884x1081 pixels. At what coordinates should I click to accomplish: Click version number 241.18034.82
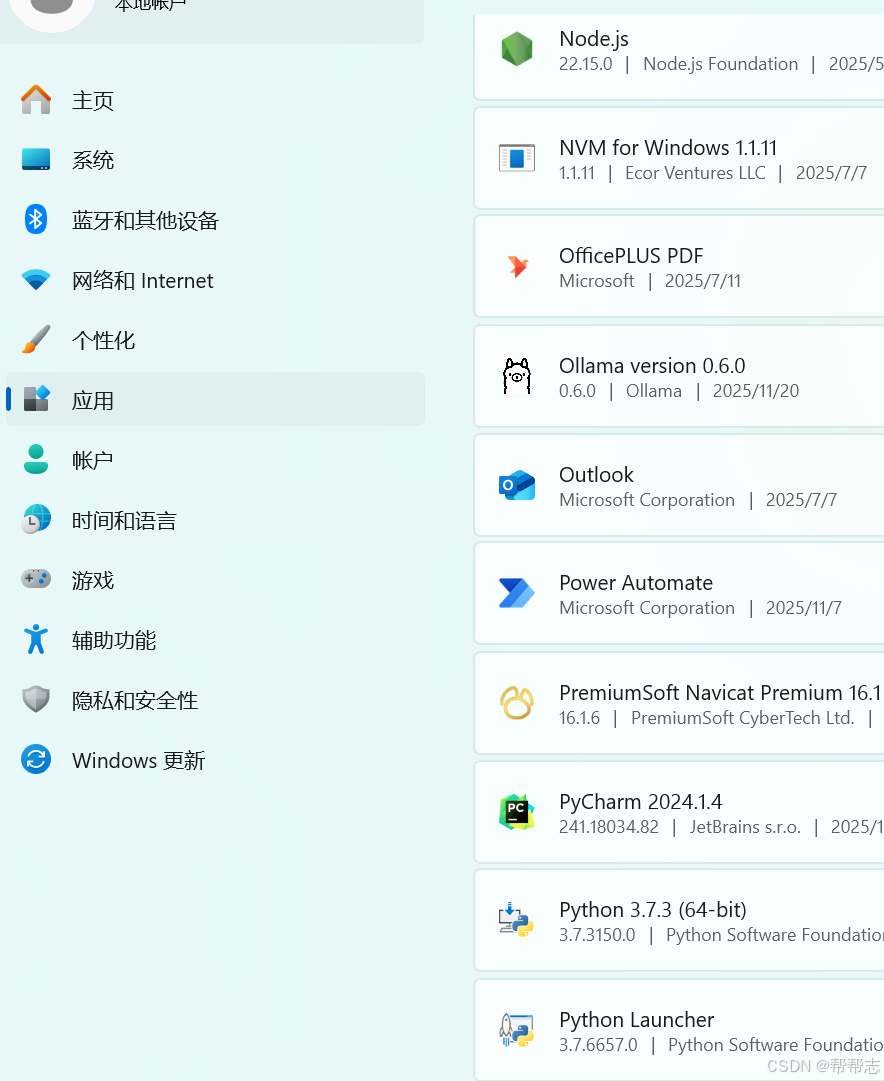point(609,826)
